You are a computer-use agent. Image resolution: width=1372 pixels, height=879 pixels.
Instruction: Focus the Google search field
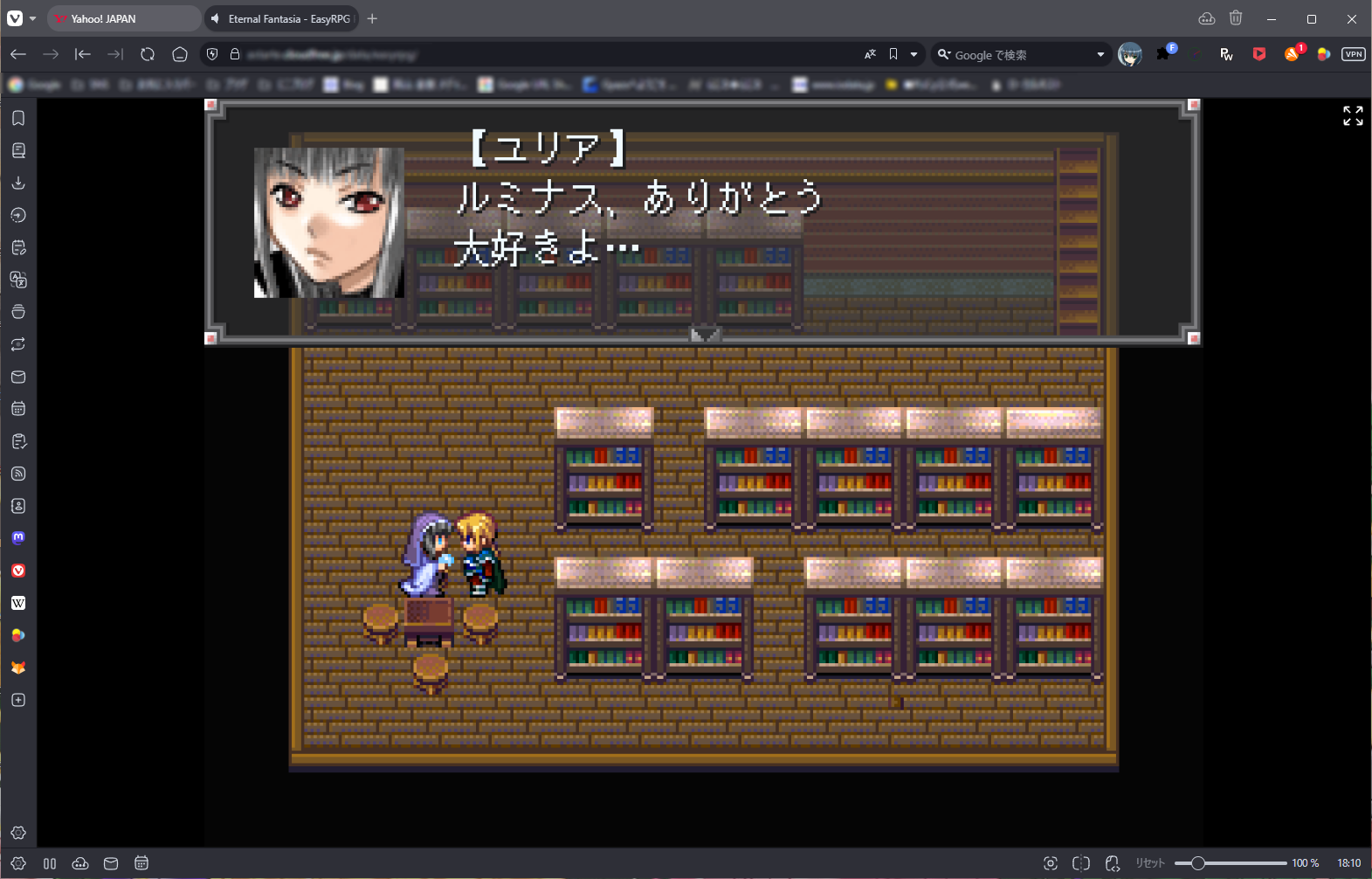[1022, 54]
